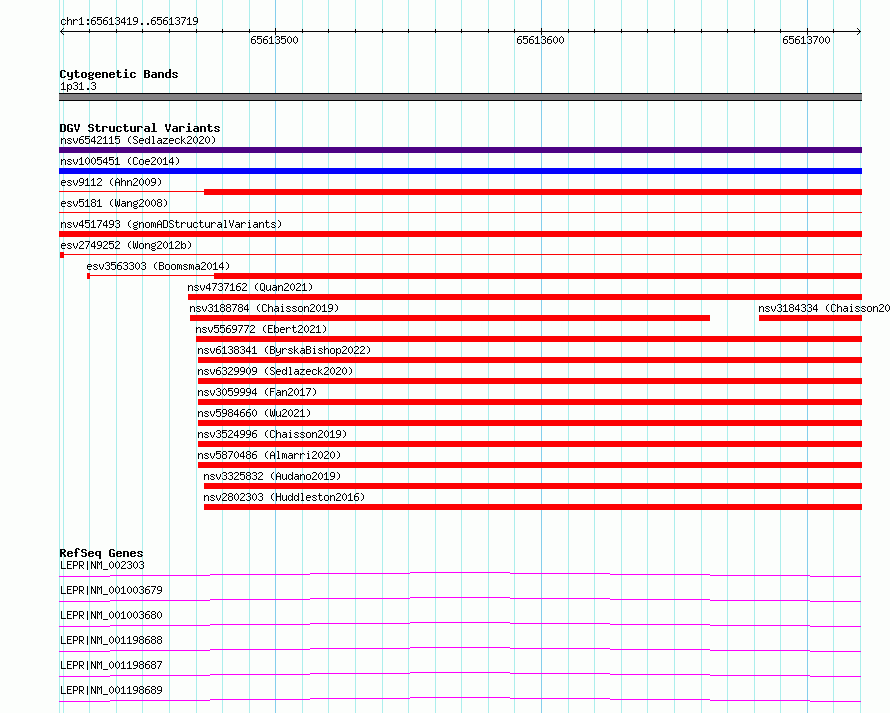Select esv3563303 (Boomsma2014) variant label
Image resolution: width=890 pixels, height=713 pixels.
(158, 266)
